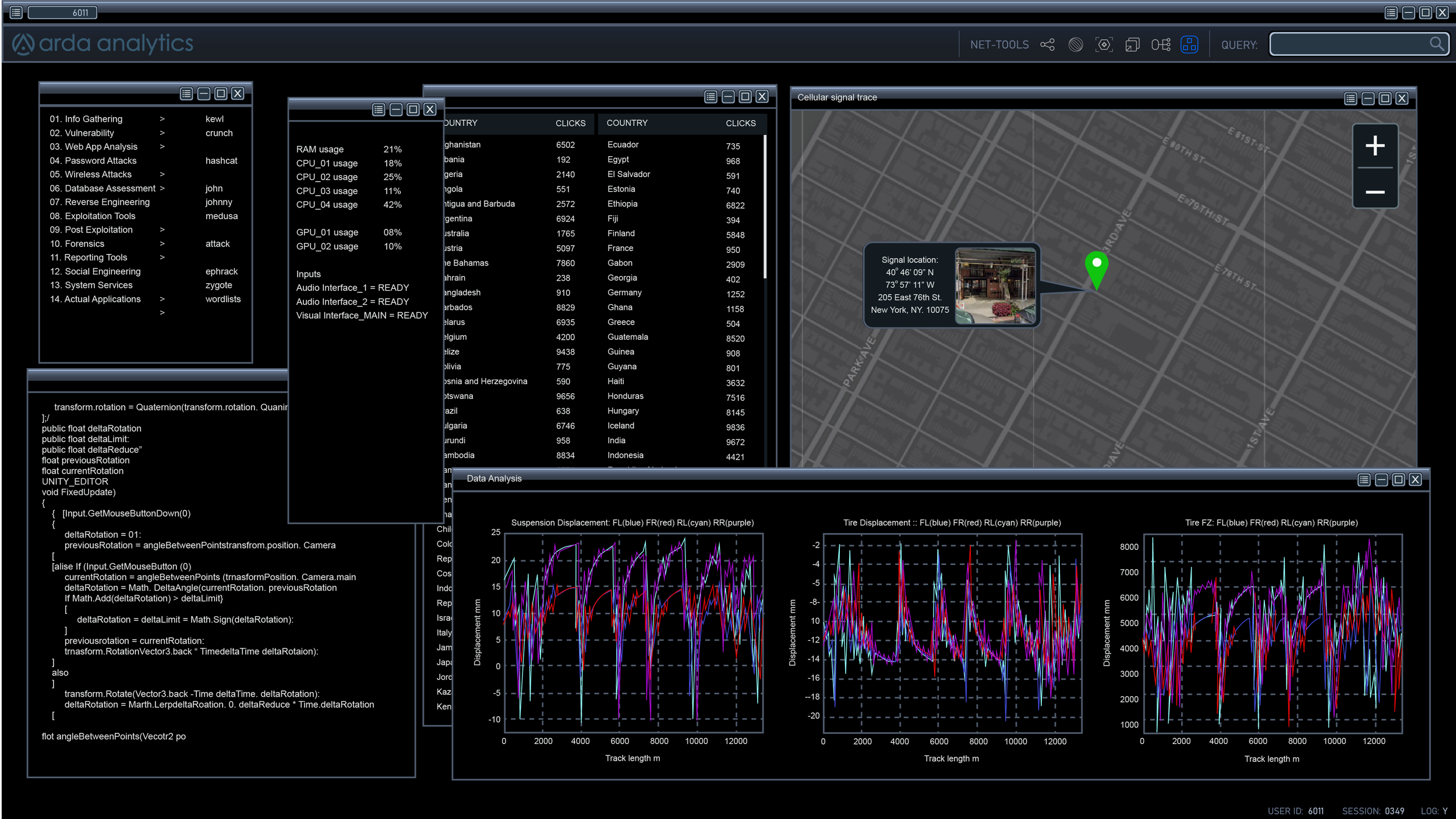Screen dimensions: 1456x819
Task: Click the country clicks list scrollbar
Action: pyautogui.click(x=765, y=207)
